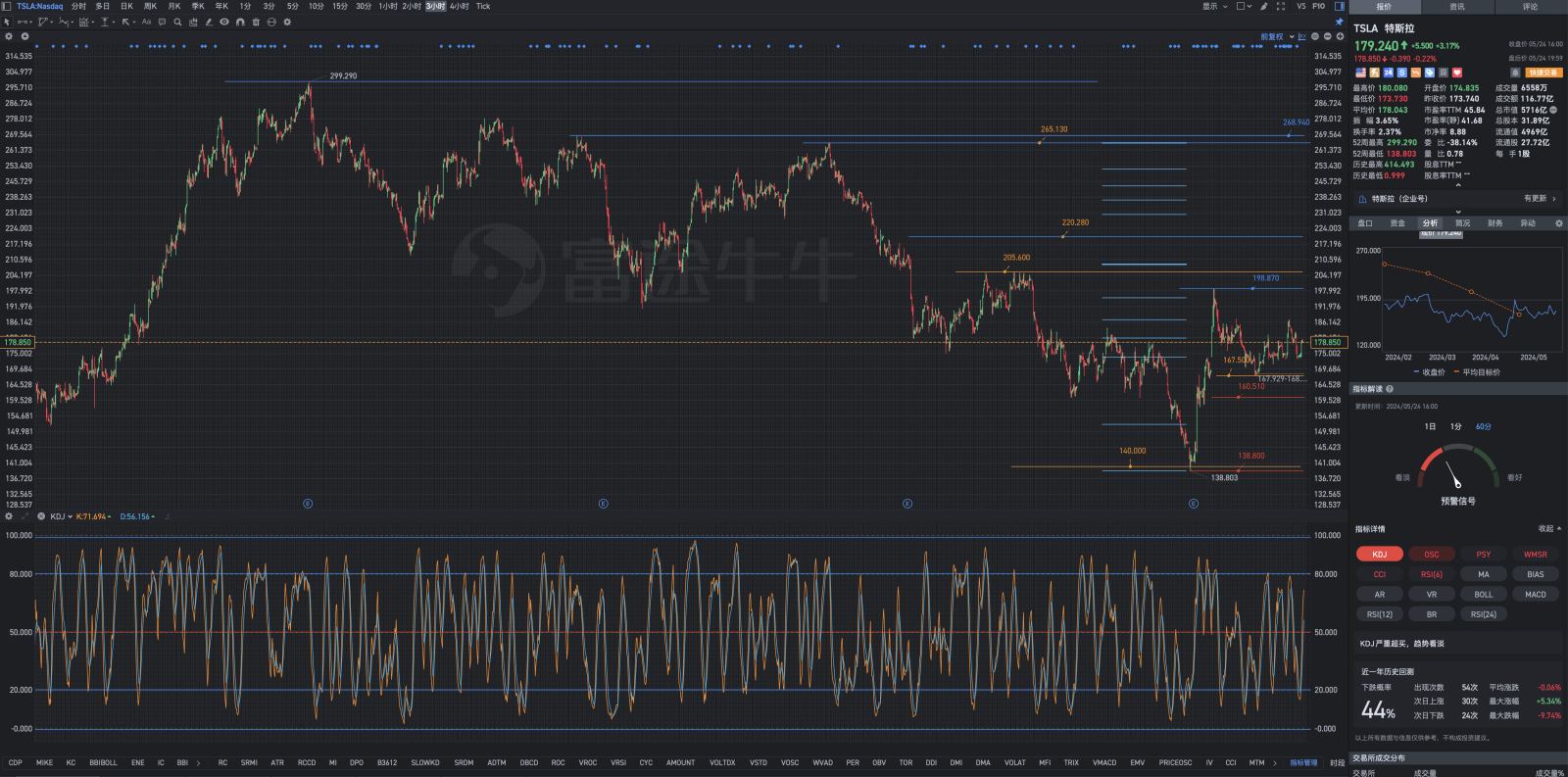Toggle drawings visibility eye icon

tap(224, 22)
